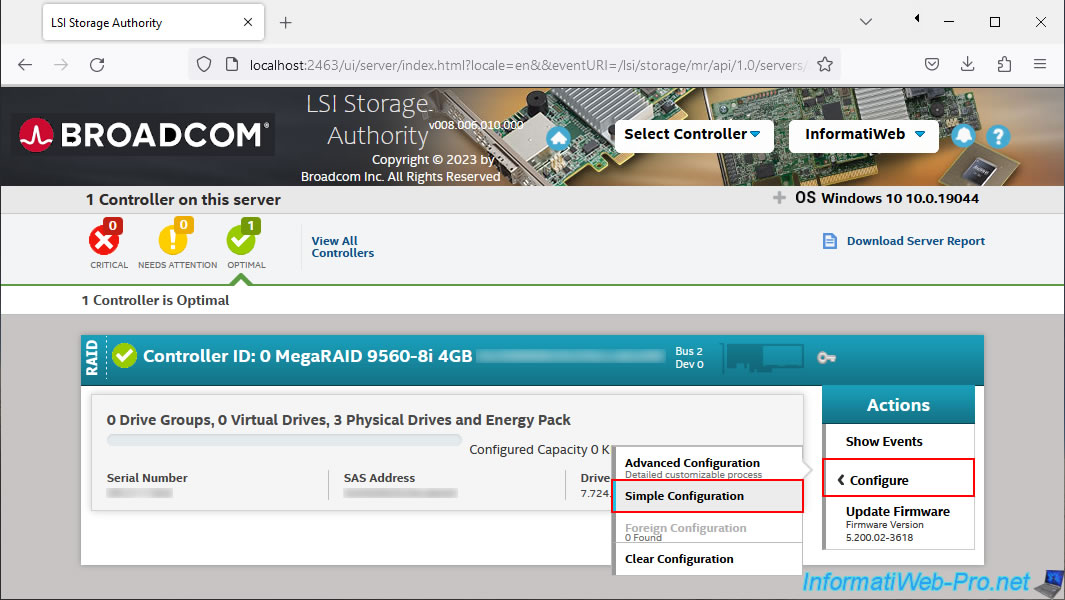1065x600 pixels.
Task: Close the LSI Storage Authority tab
Action: [x=248, y=22]
